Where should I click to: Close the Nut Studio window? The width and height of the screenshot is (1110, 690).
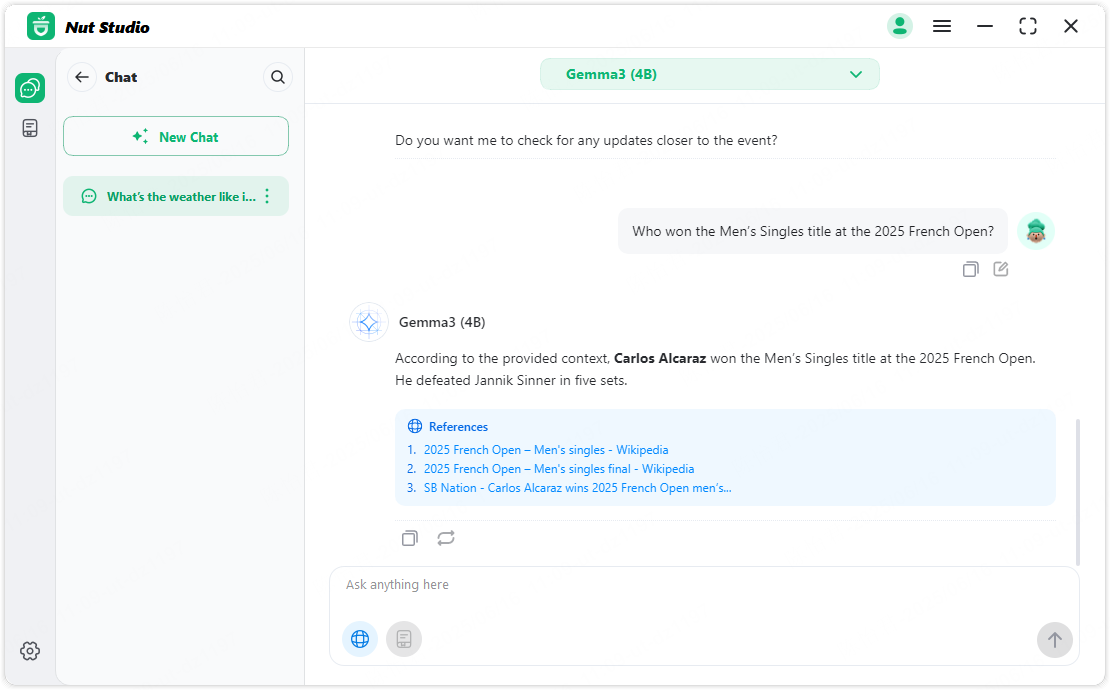coord(1071,26)
